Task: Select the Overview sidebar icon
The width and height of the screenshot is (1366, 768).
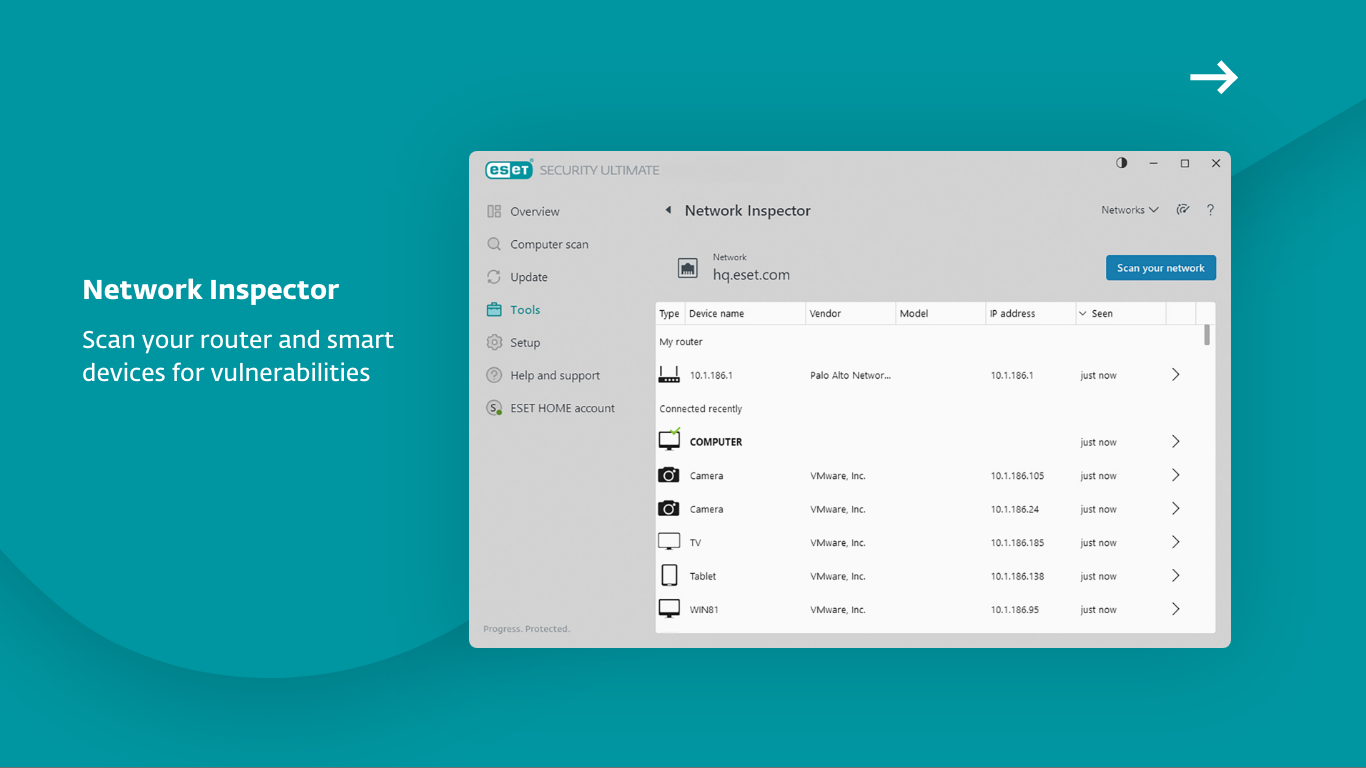Action: click(x=494, y=211)
